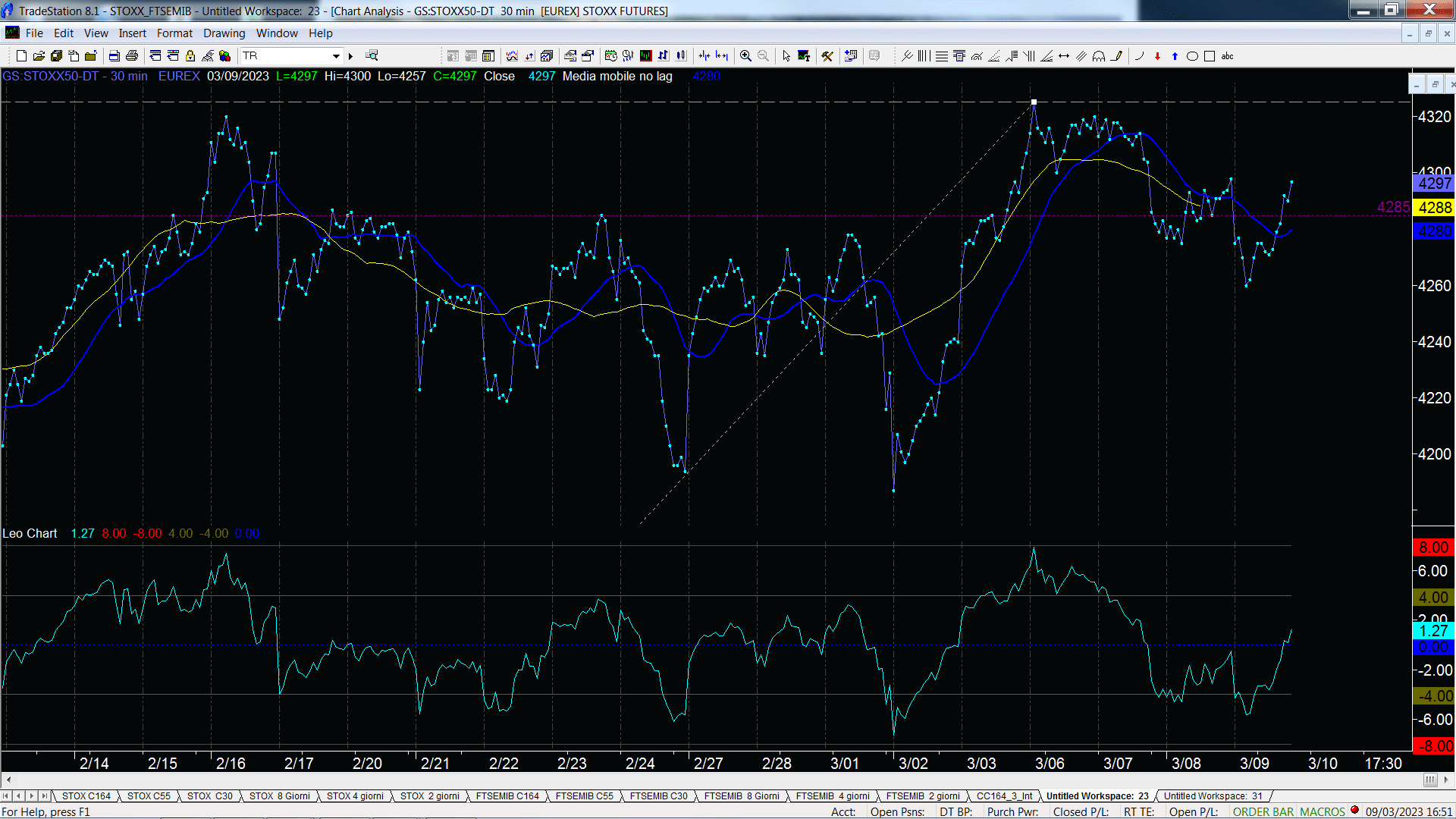1456x819 pixels.
Task: Select the arc drawing tool
Action: [1139, 56]
